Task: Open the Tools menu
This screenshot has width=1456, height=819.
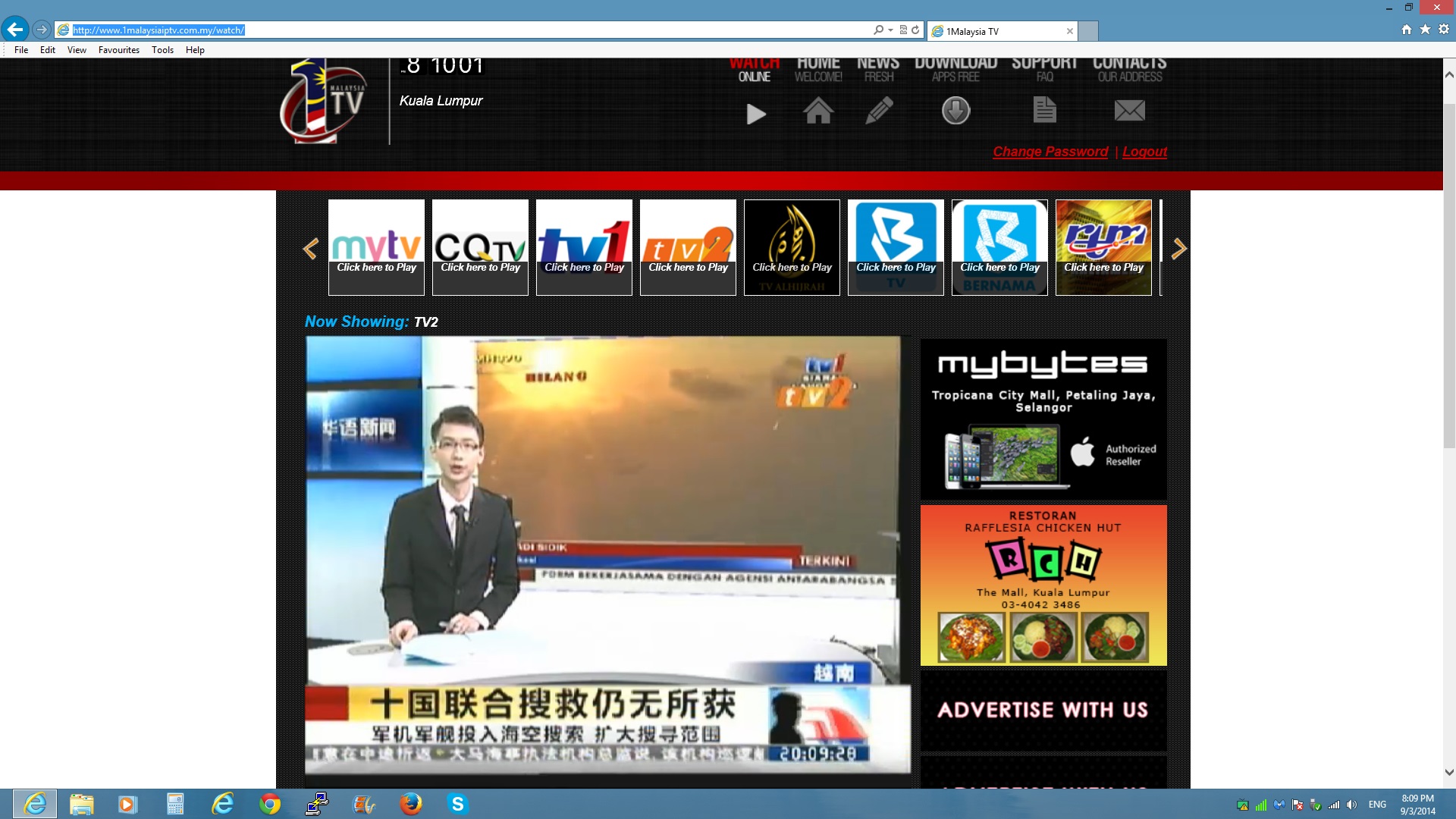Action: (x=162, y=50)
